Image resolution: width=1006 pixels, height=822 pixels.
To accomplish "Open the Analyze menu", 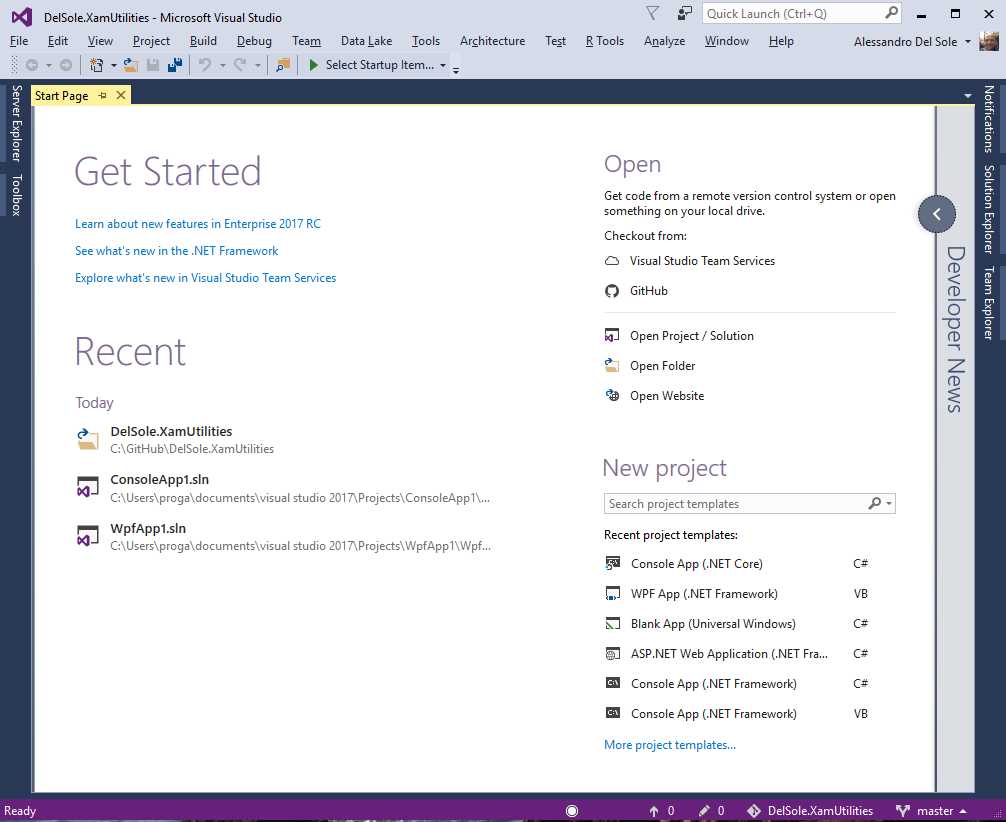I will (664, 41).
